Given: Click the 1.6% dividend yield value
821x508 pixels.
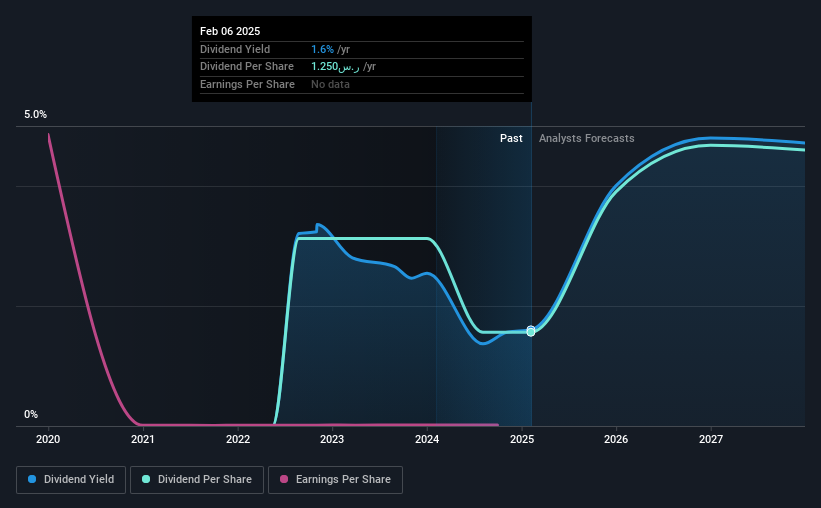Looking at the screenshot, I should pos(322,49).
